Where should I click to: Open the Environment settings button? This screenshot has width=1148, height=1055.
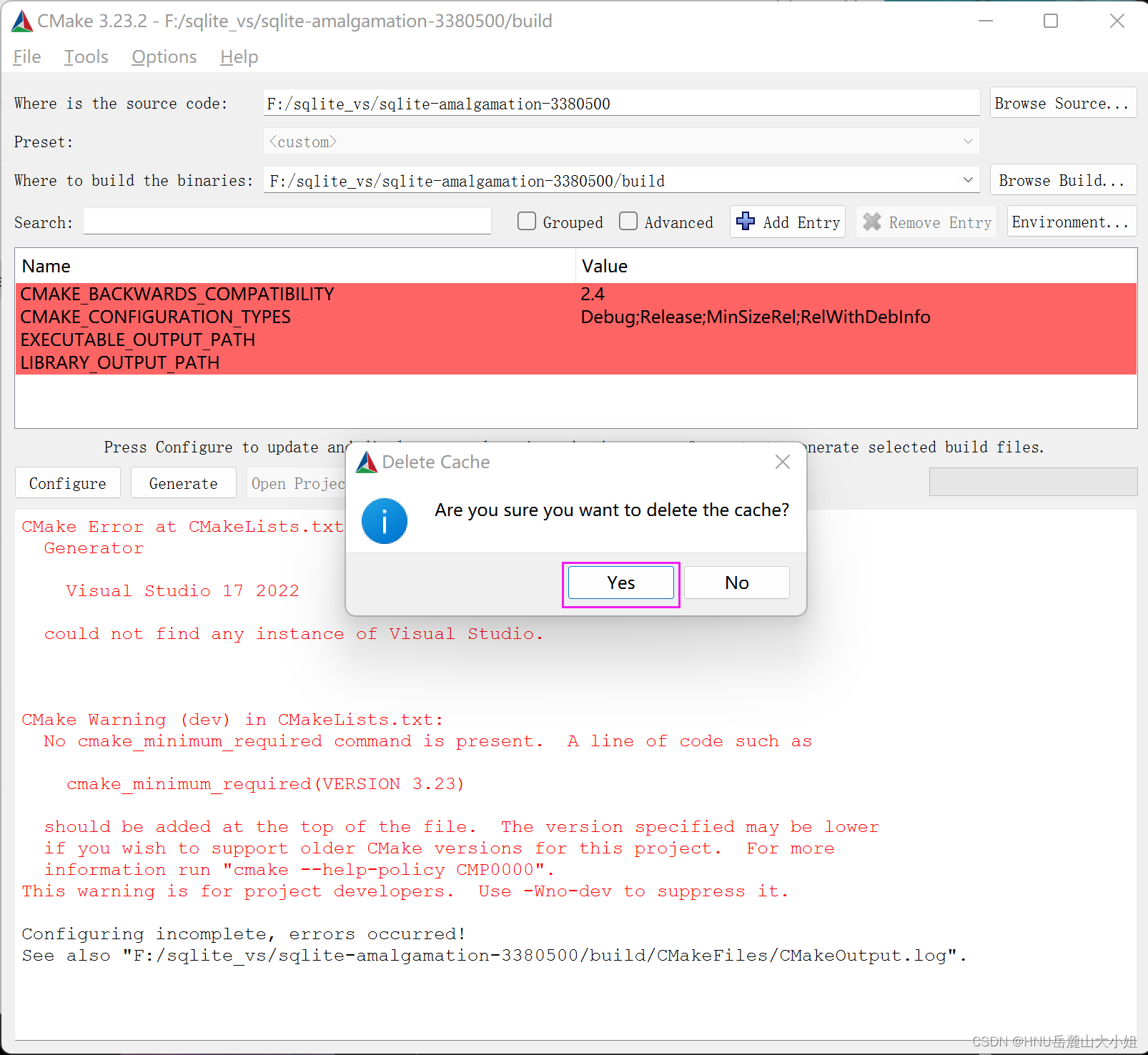[x=1072, y=222]
